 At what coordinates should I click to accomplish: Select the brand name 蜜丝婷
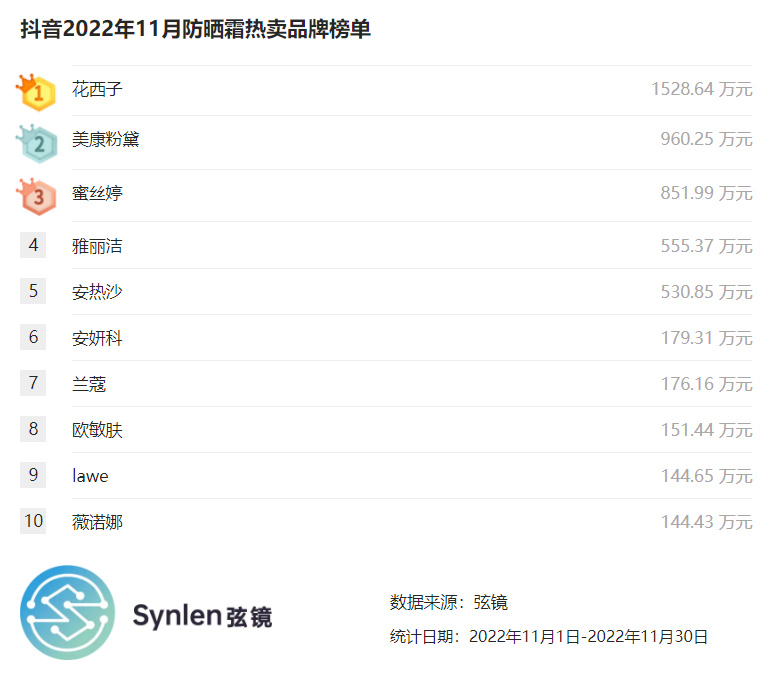click(97, 193)
